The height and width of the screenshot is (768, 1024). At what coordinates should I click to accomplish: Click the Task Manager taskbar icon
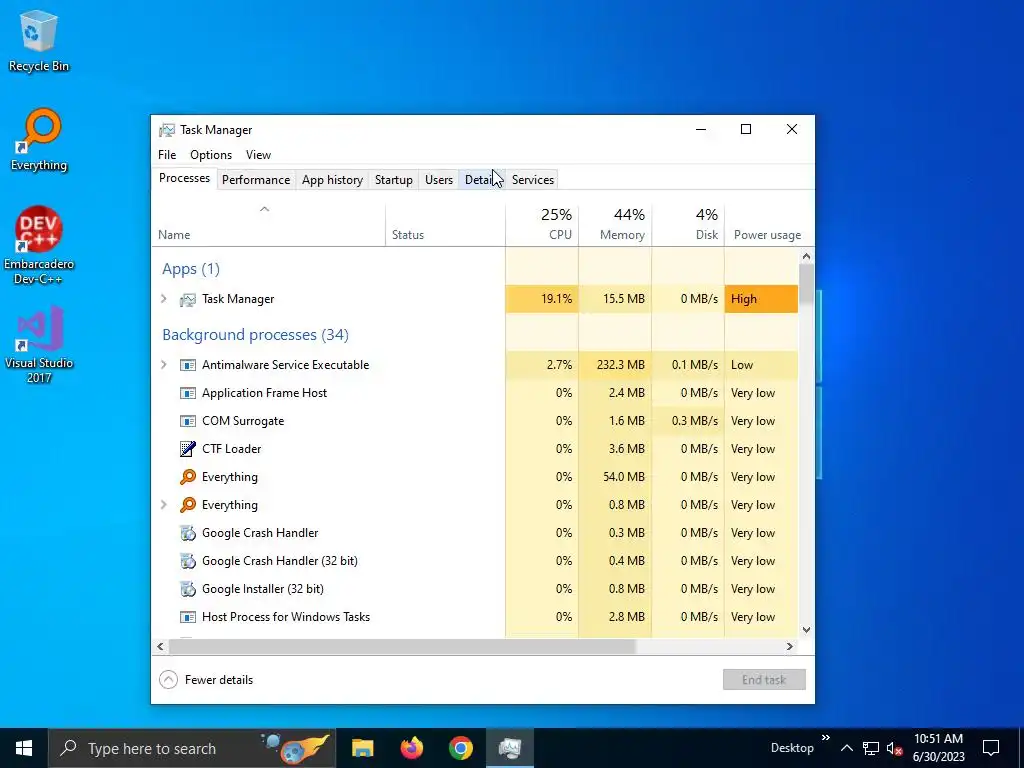[x=509, y=748]
